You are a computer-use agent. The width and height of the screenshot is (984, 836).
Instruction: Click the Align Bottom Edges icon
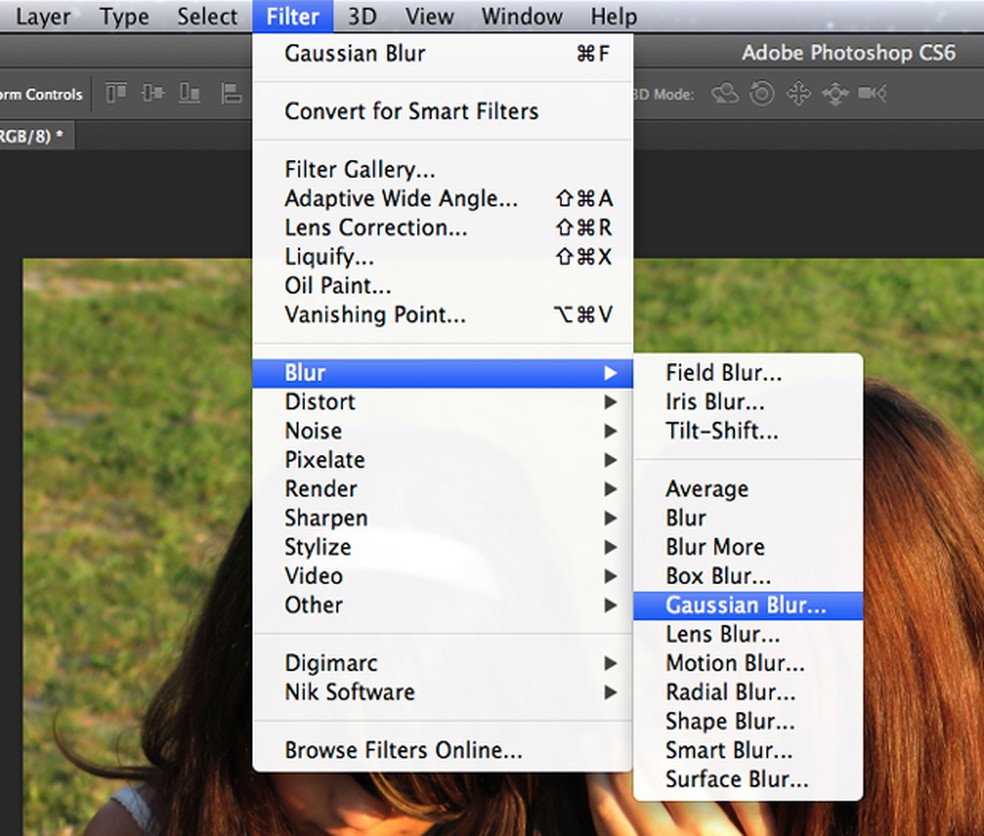coord(190,94)
